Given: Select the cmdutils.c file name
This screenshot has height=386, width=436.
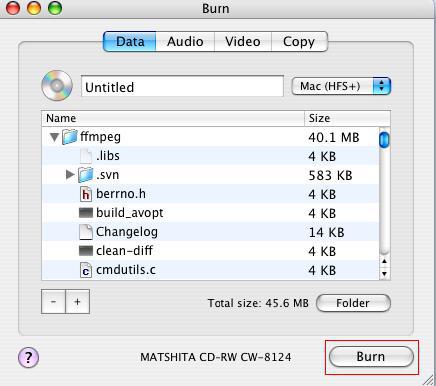Looking at the screenshot, I should 126,270.
